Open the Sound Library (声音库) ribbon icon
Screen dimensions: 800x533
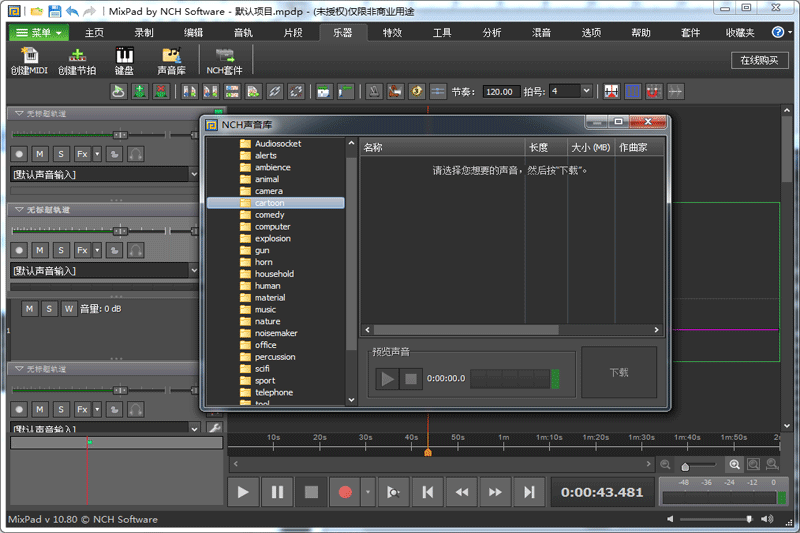[171, 61]
